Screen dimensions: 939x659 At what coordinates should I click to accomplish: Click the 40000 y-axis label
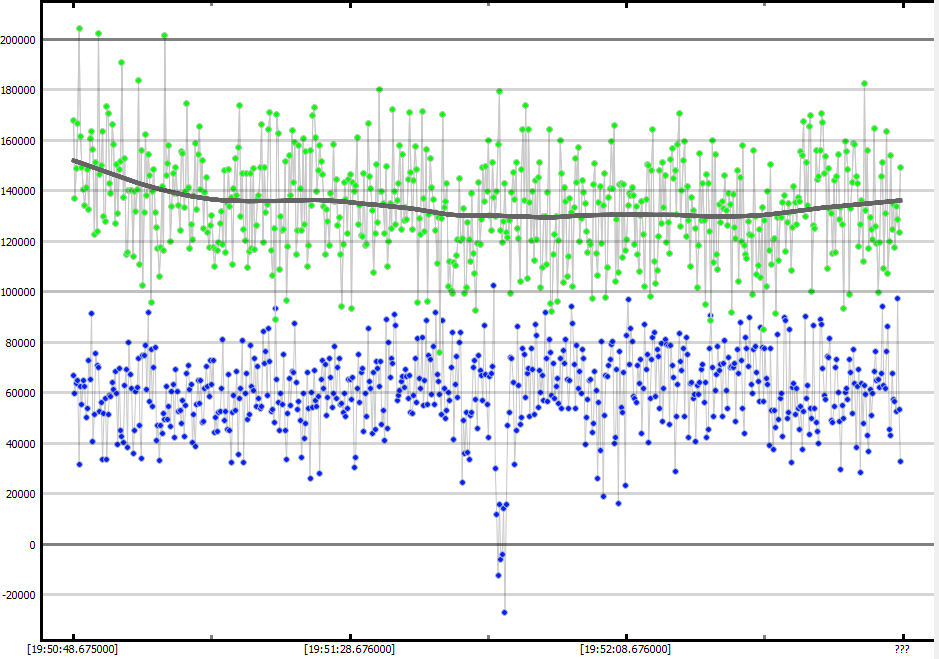(21, 444)
